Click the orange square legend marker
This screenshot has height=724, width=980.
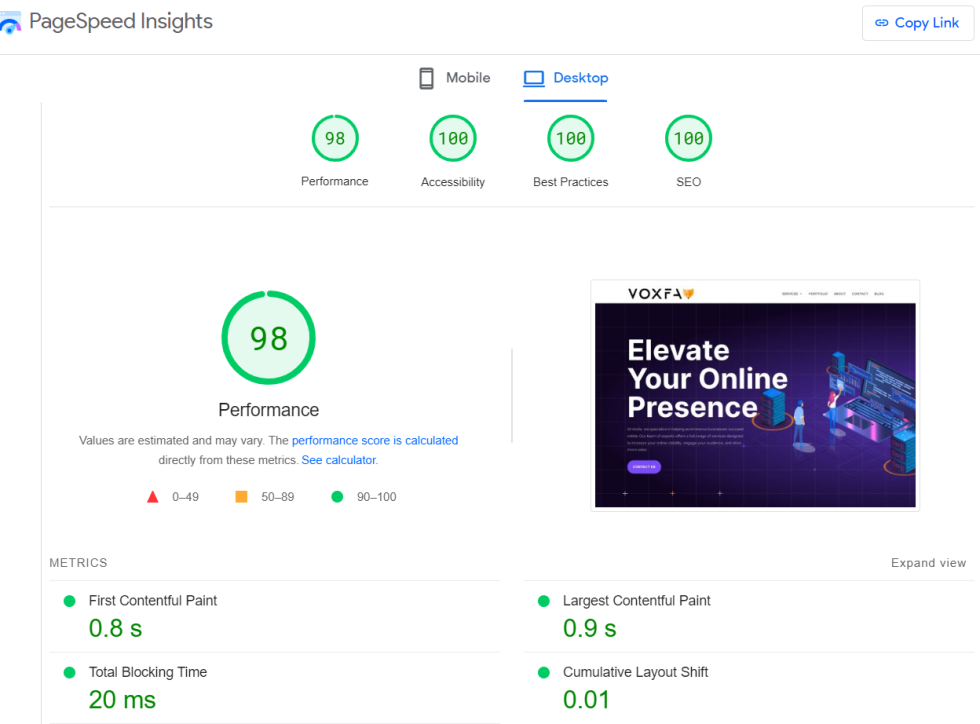(240, 496)
